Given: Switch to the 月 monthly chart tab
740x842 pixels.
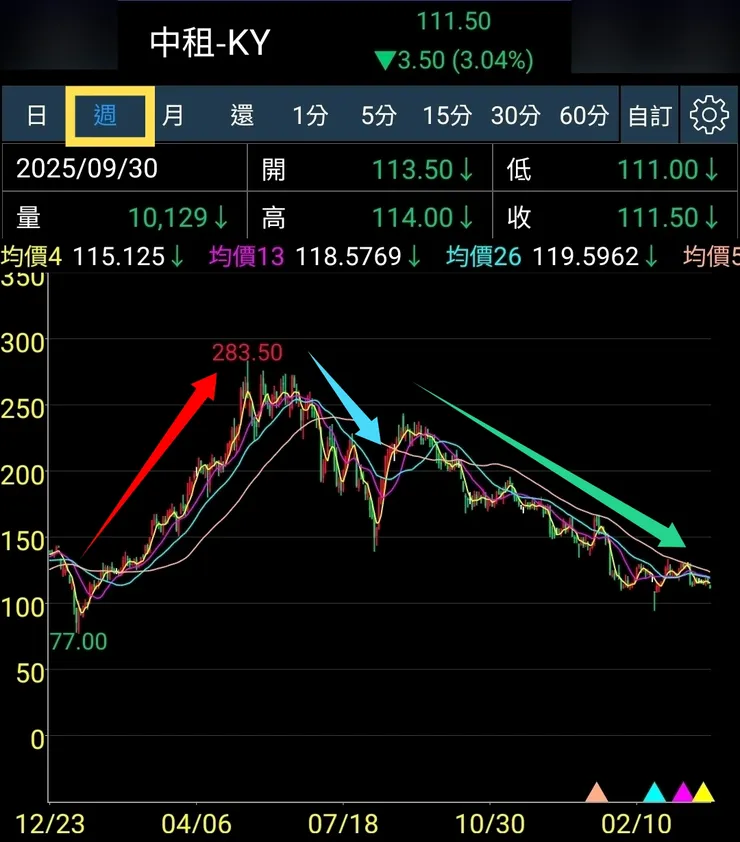Looking at the screenshot, I should coord(173,115).
